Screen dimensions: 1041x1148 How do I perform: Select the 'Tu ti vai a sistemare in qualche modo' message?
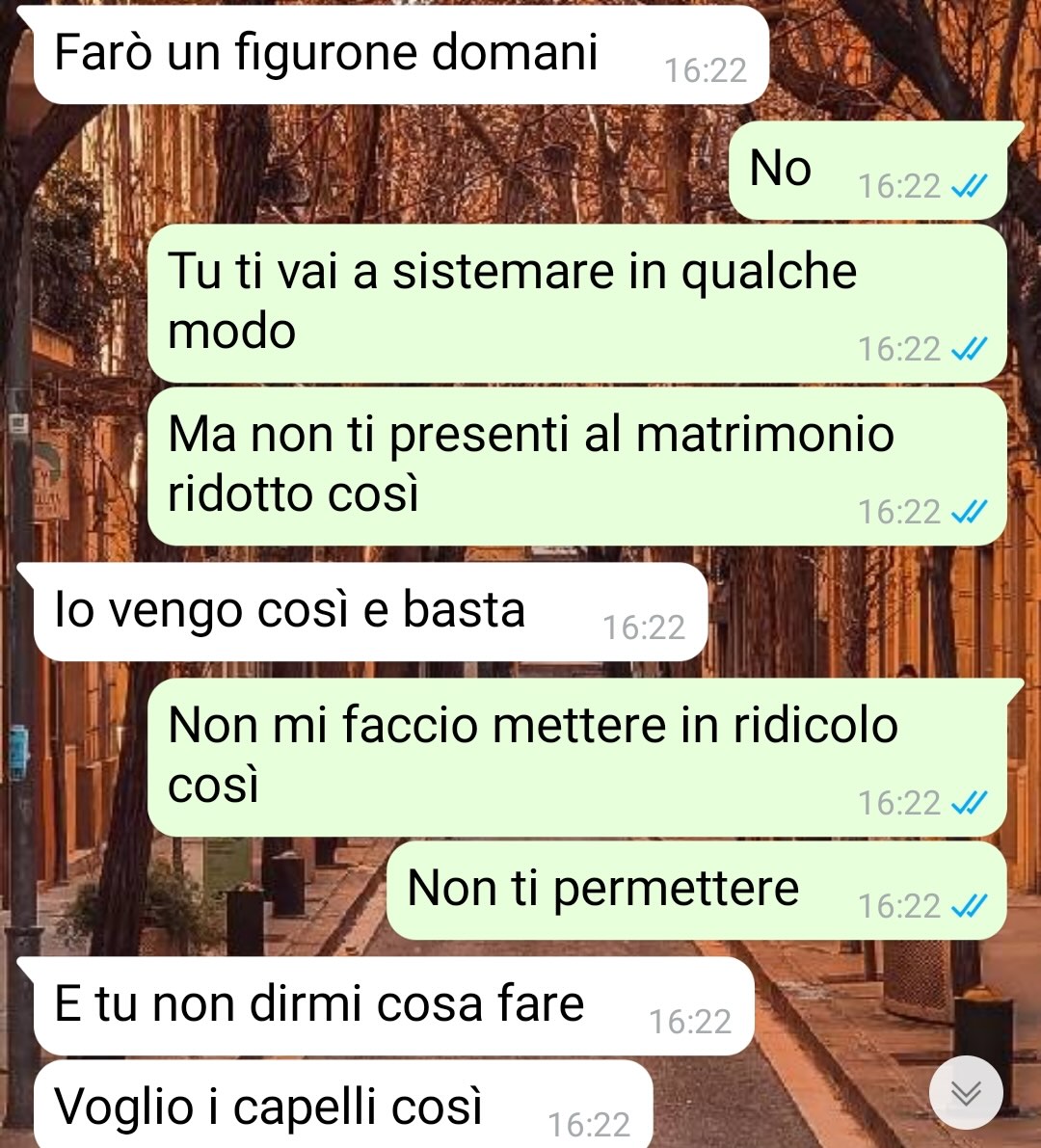(x=576, y=303)
